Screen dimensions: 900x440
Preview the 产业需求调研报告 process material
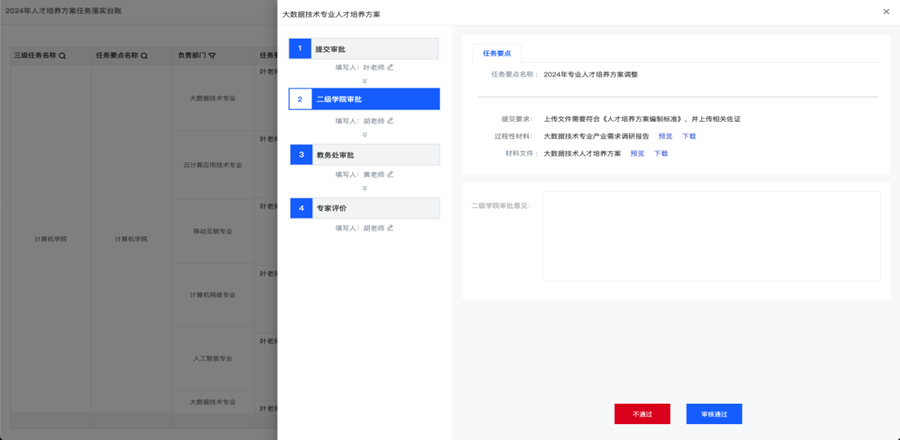tap(665, 137)
